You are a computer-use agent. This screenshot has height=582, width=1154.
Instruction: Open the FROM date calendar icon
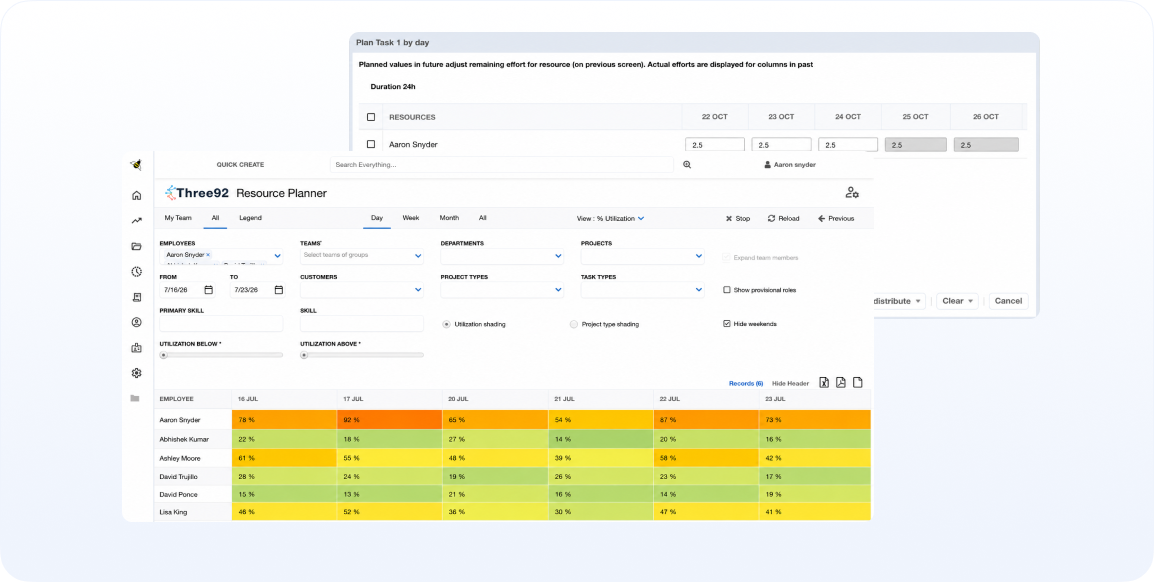tap(208, 290)
